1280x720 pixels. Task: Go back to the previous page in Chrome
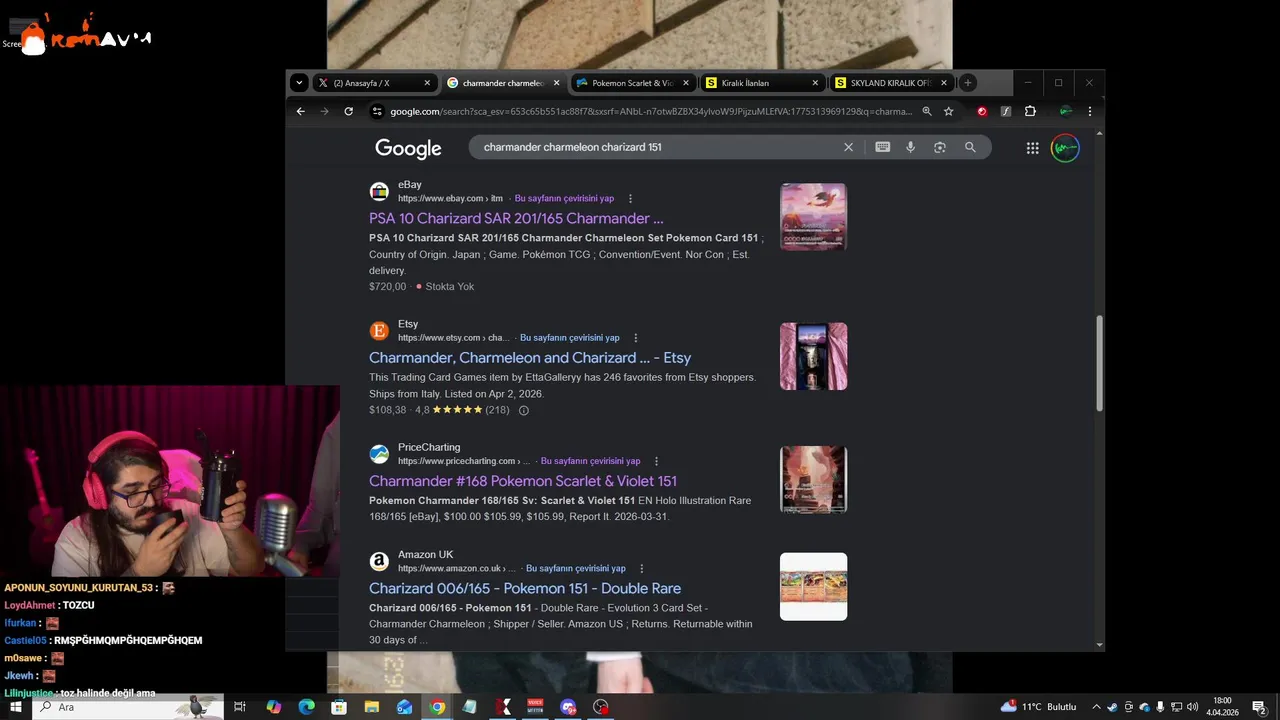(300, 111)
